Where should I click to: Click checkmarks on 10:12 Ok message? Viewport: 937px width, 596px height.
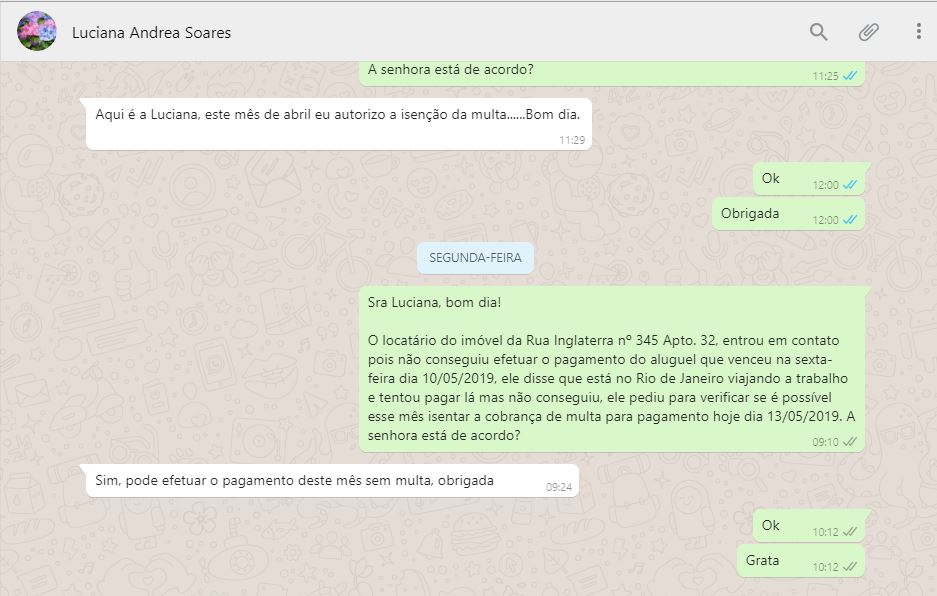pos(850,531)
